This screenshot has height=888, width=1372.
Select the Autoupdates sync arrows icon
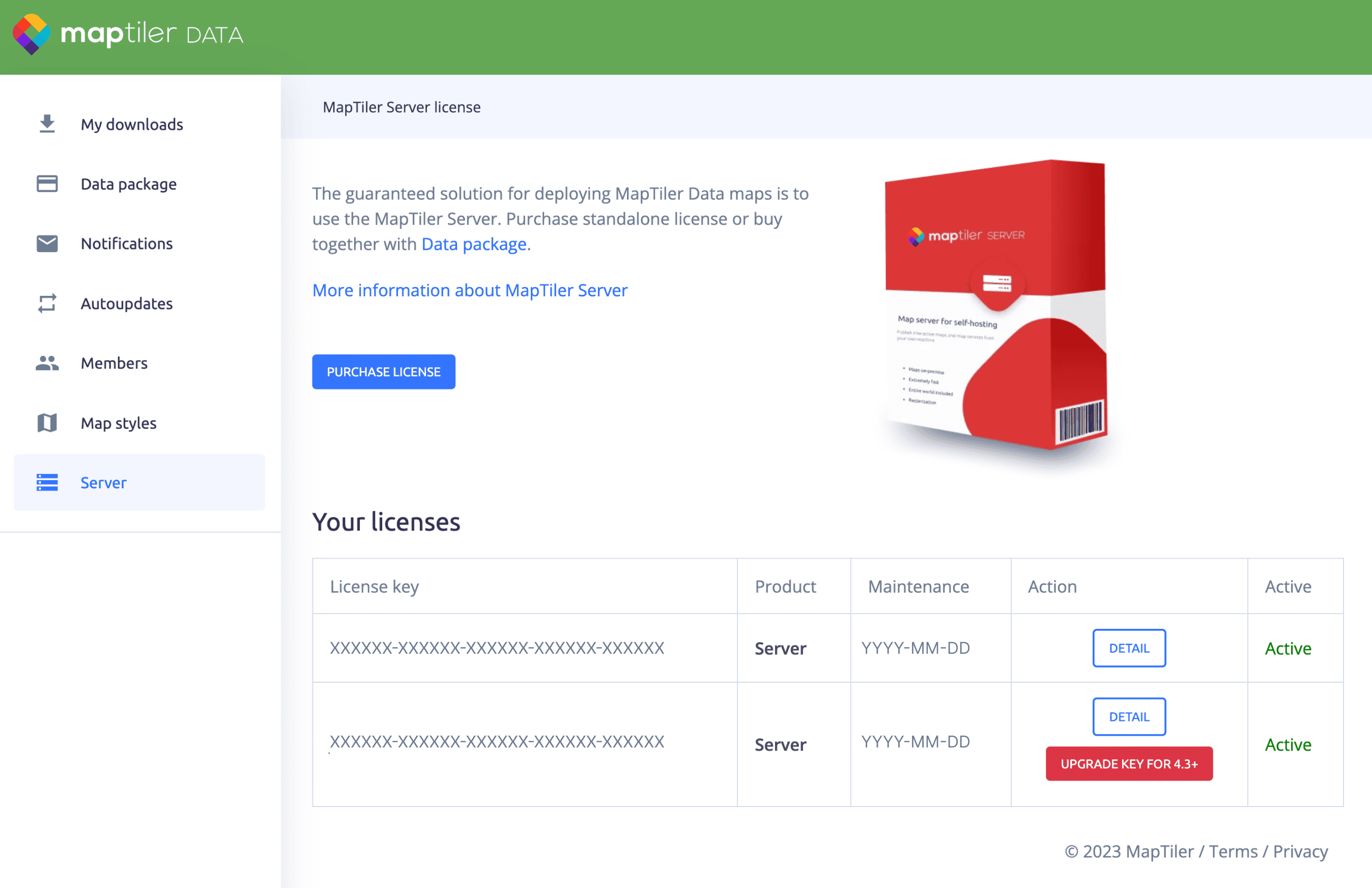tap(47, 303)
